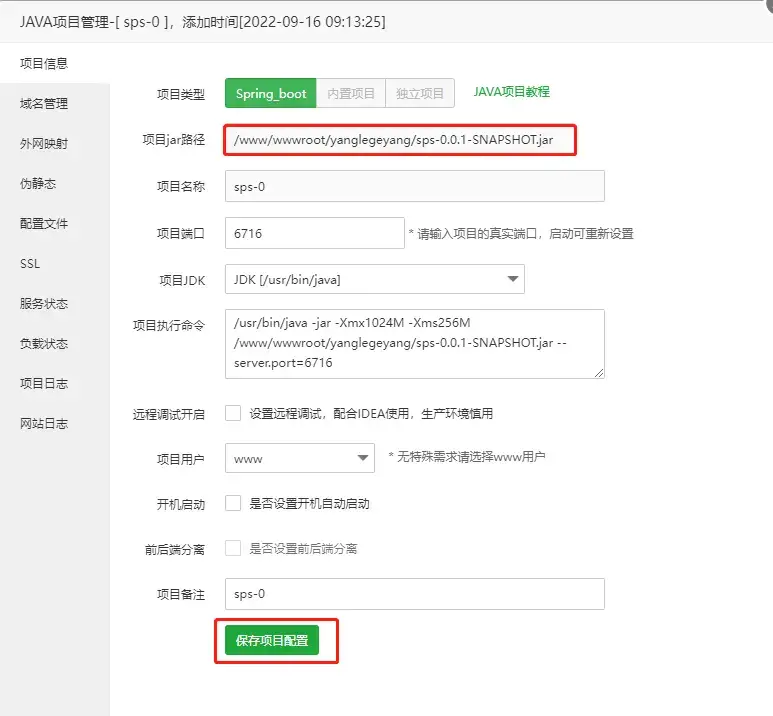Viewport: 773px width, 716px height.
Task: Click the 保存项目配置 button
Action: [272, 640]
